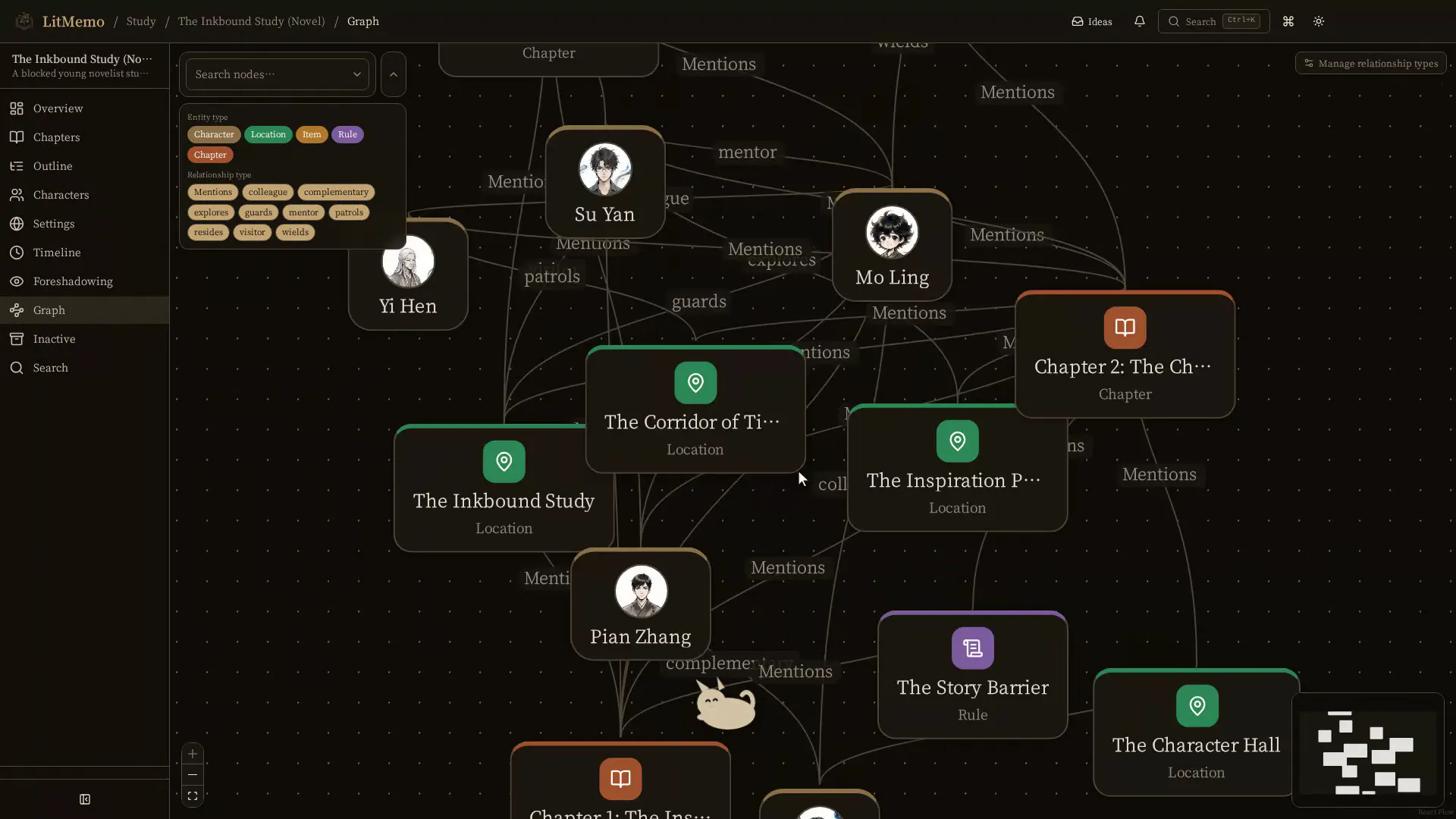Click the magnifier icon in top search
Viewport: 1456px width, 819px height.
tap(1174, 21)
